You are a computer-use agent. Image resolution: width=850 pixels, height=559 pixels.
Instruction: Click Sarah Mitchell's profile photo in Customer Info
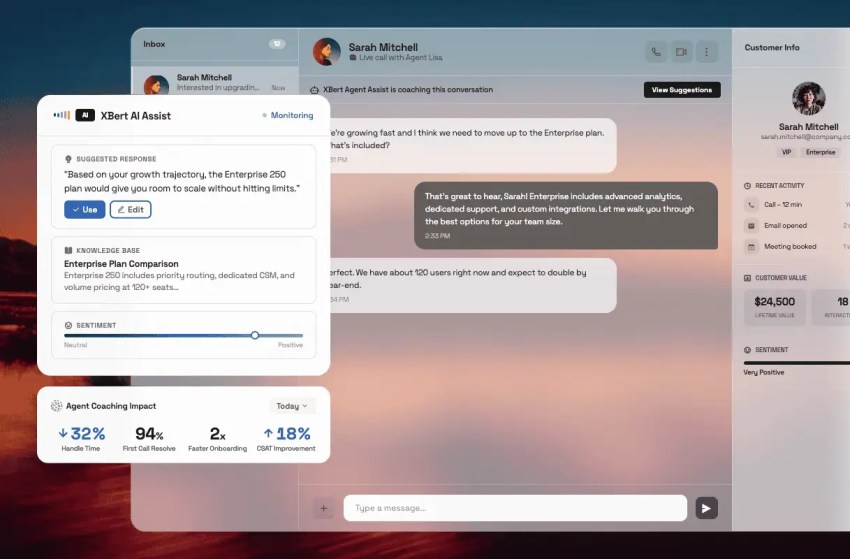point(808,99)
